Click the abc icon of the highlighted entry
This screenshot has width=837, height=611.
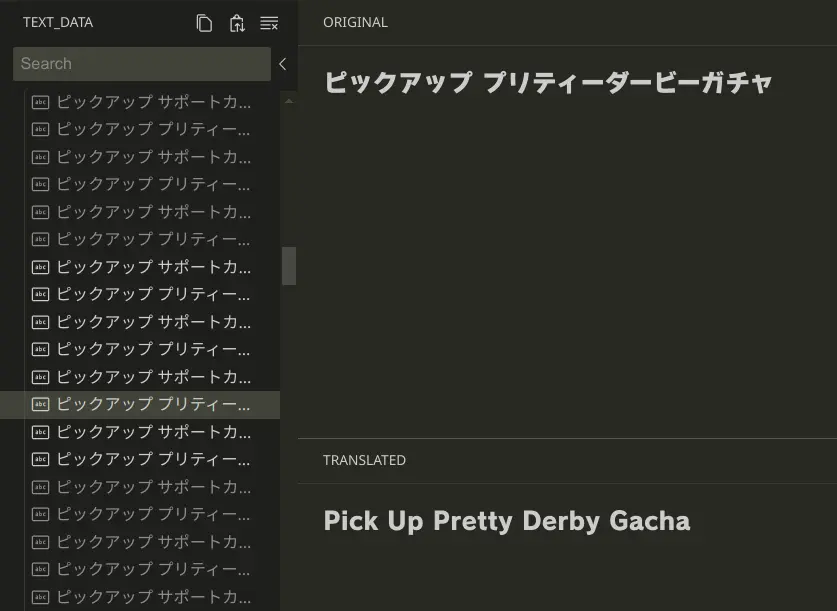pos(40,405)
